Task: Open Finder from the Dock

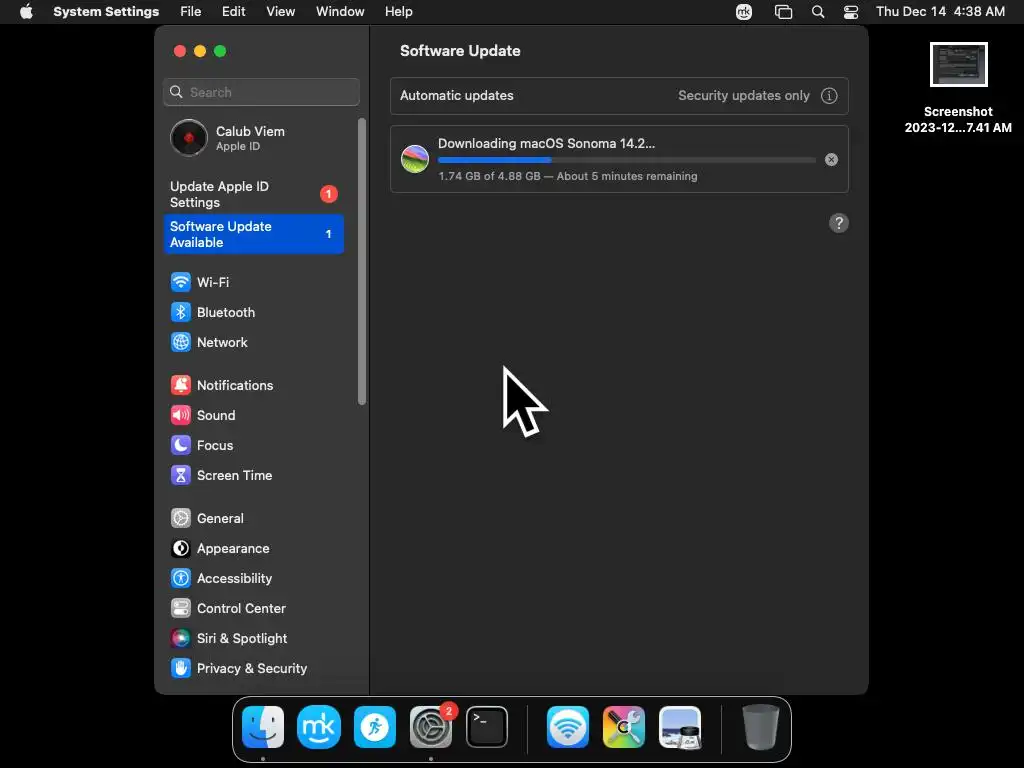Action: (263, 727)
